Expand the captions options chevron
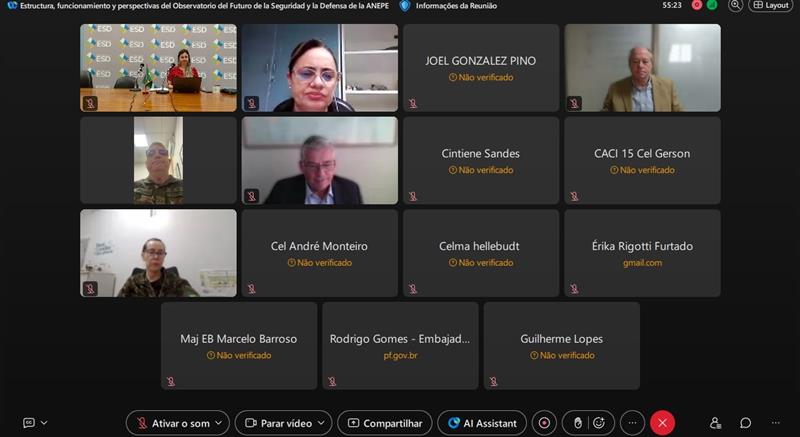This screenshot has height=437, width=800. 44,423
